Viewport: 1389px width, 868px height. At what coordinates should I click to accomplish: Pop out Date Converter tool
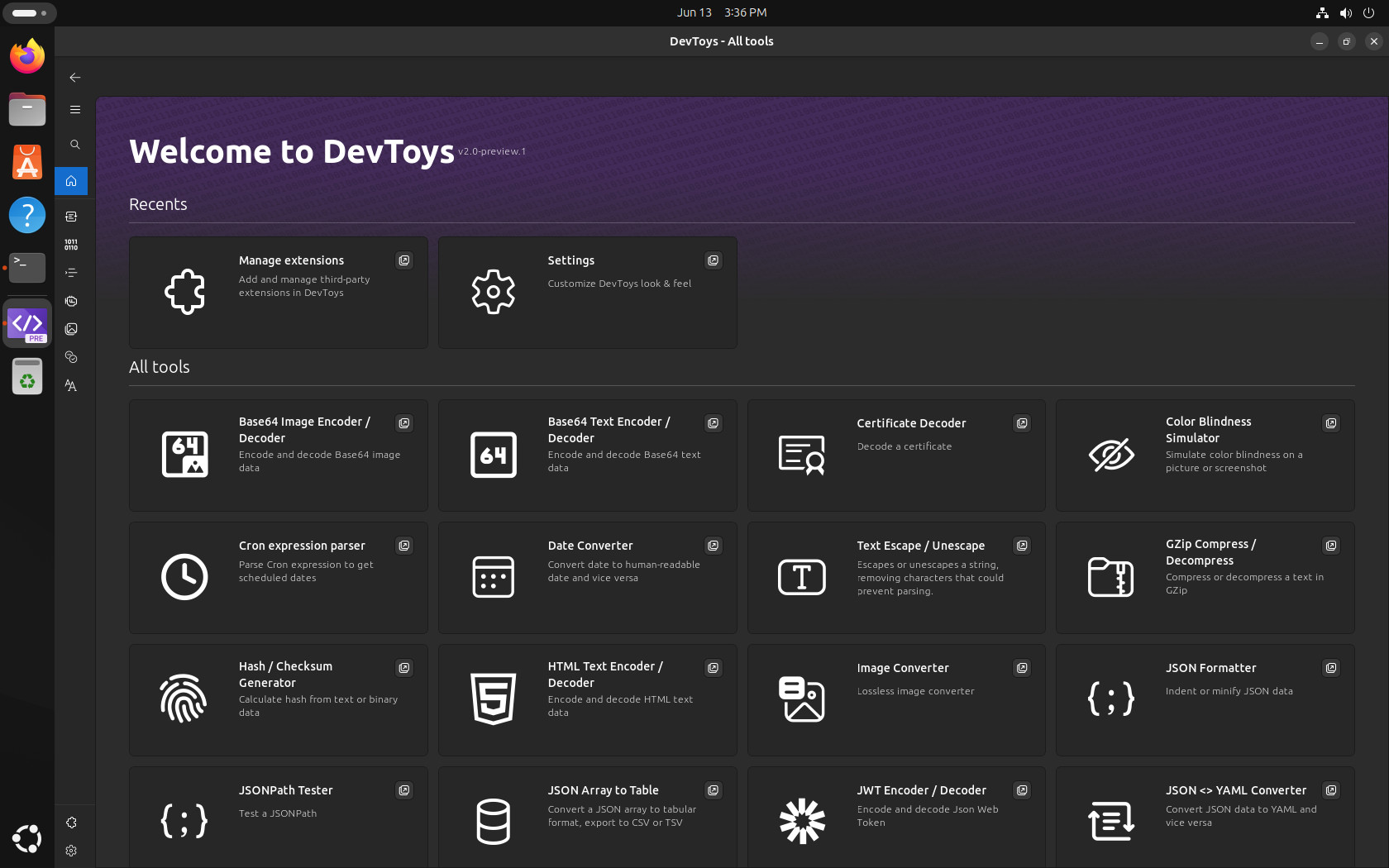(714, 546)
